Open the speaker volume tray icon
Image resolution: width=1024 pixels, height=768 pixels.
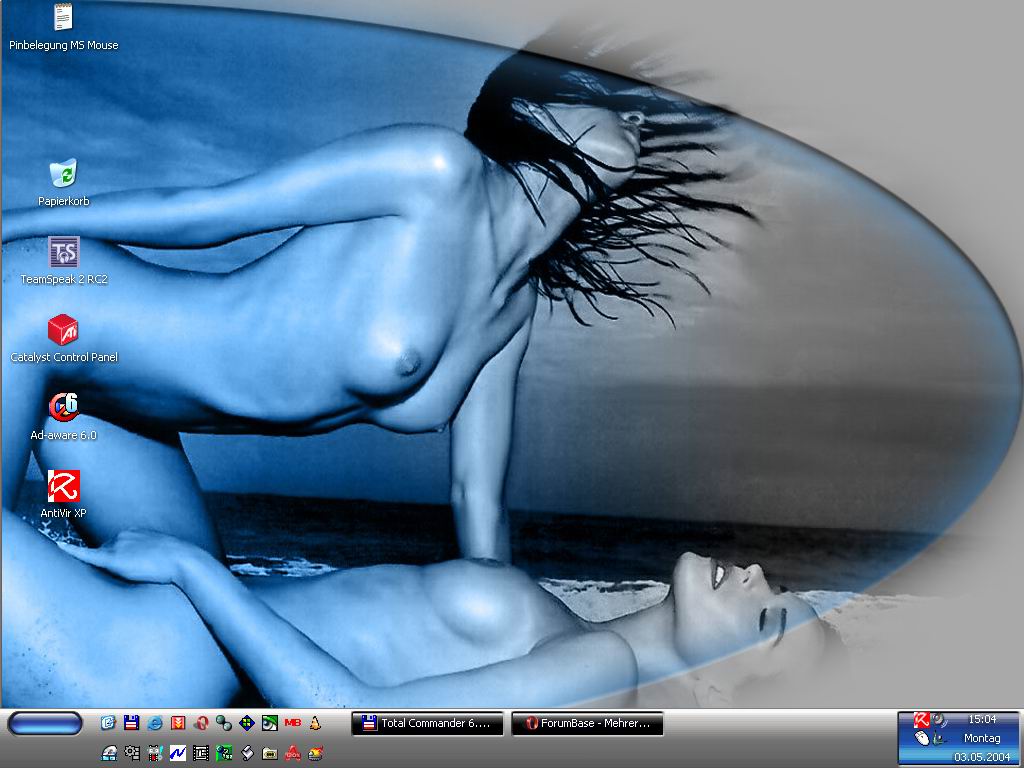(x=938, y=720)
